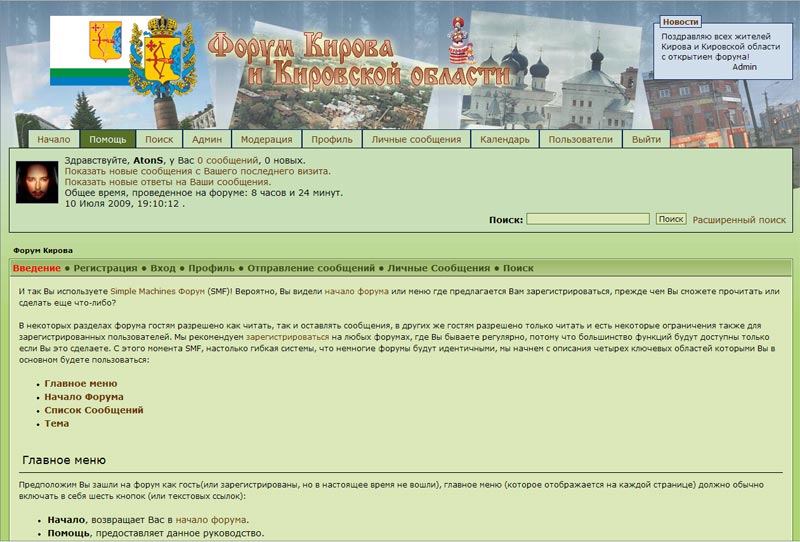Open the Календарь tab
This screenshot has height=542, width=800.
click(505, 140)
